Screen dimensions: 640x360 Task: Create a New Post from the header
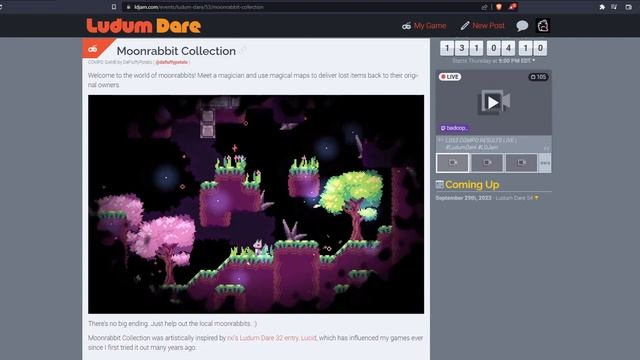coord(483,26)
